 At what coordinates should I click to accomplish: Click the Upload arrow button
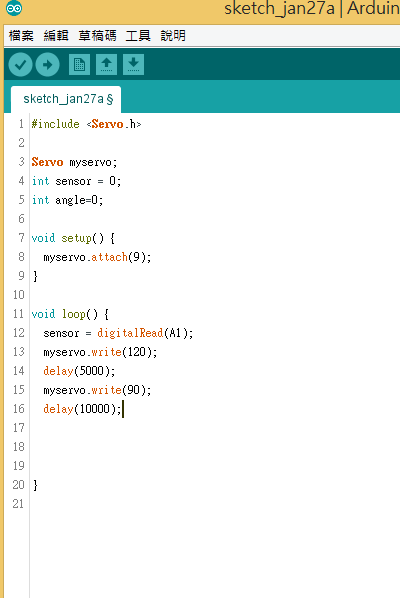click(x=48, y=64)
